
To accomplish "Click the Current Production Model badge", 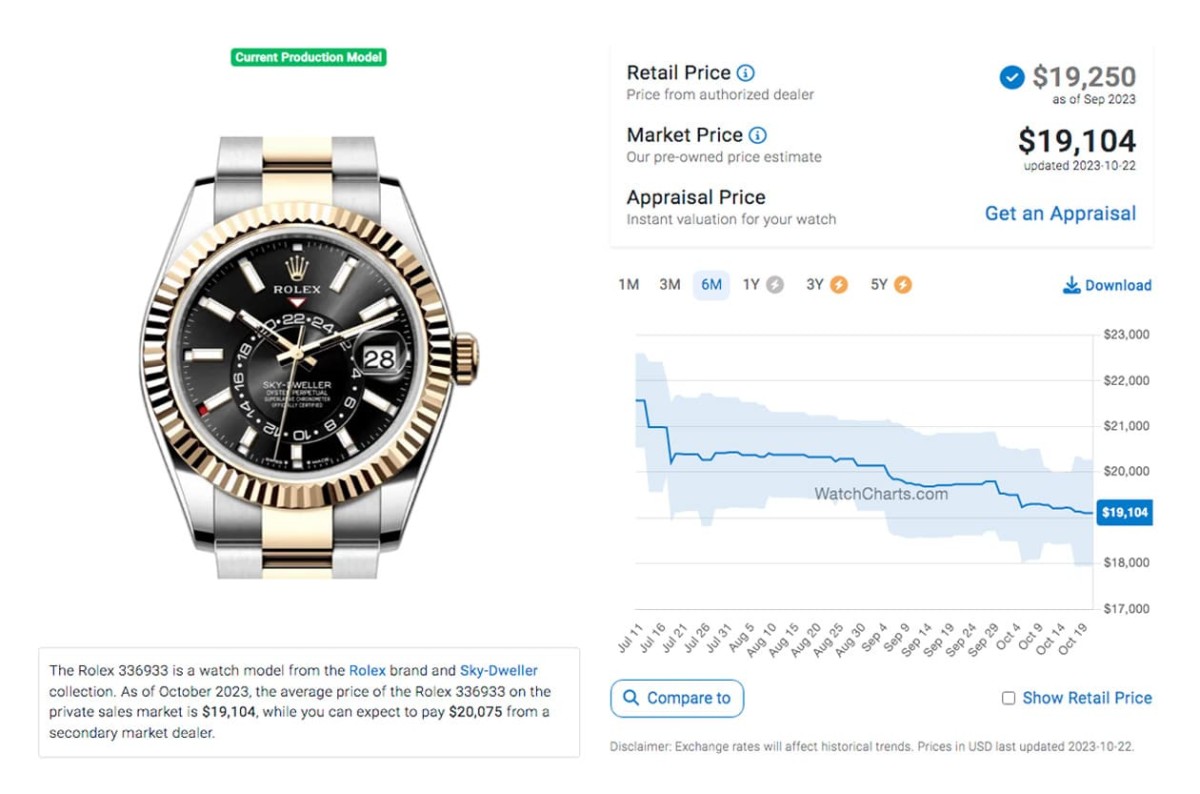I will [x=309, y=57].
